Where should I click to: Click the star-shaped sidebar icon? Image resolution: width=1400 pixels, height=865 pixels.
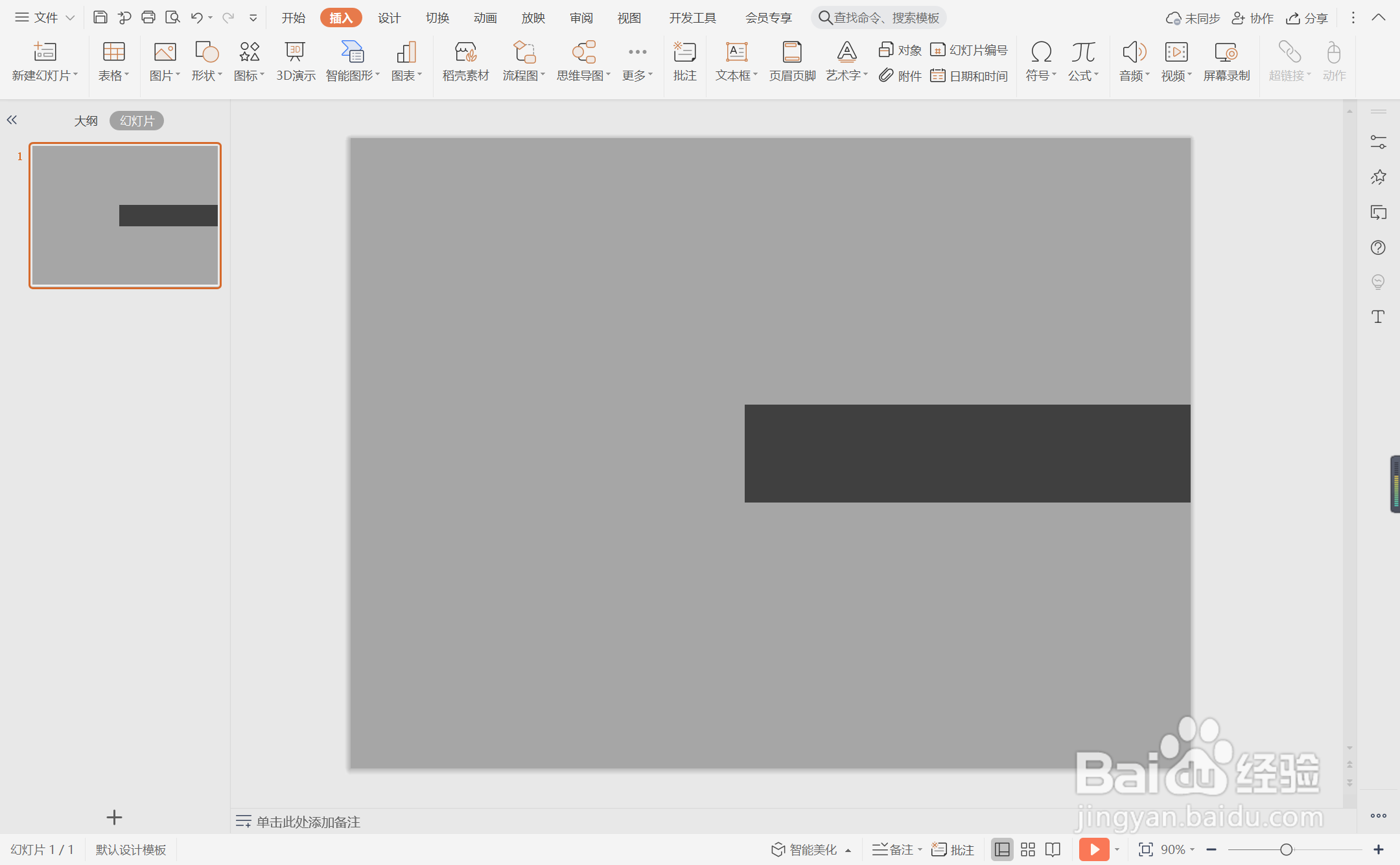pyautogui.click(x=1378, y=177)
